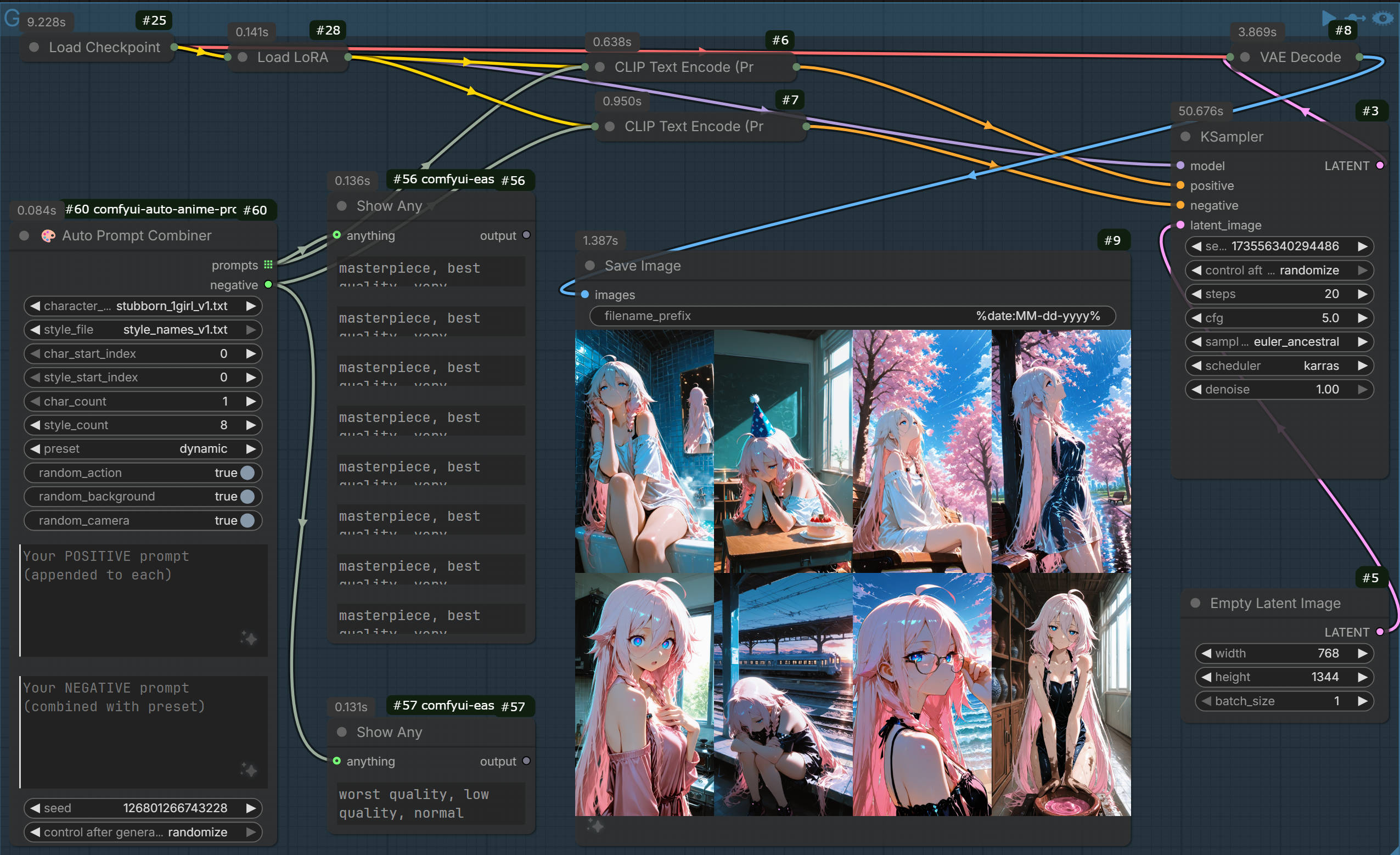Click the style_start_index value field
Viewport: 1400px width, 855px height.
(143, 377)
